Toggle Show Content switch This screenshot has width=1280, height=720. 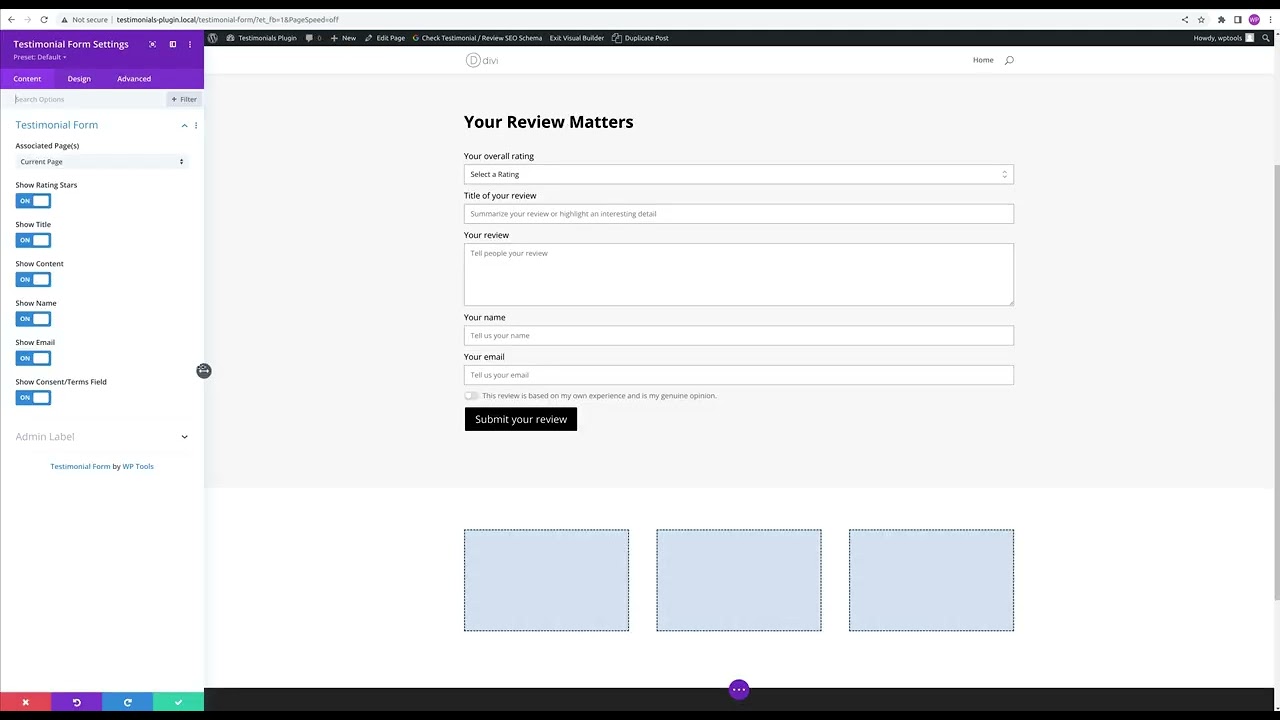point(33,279)
